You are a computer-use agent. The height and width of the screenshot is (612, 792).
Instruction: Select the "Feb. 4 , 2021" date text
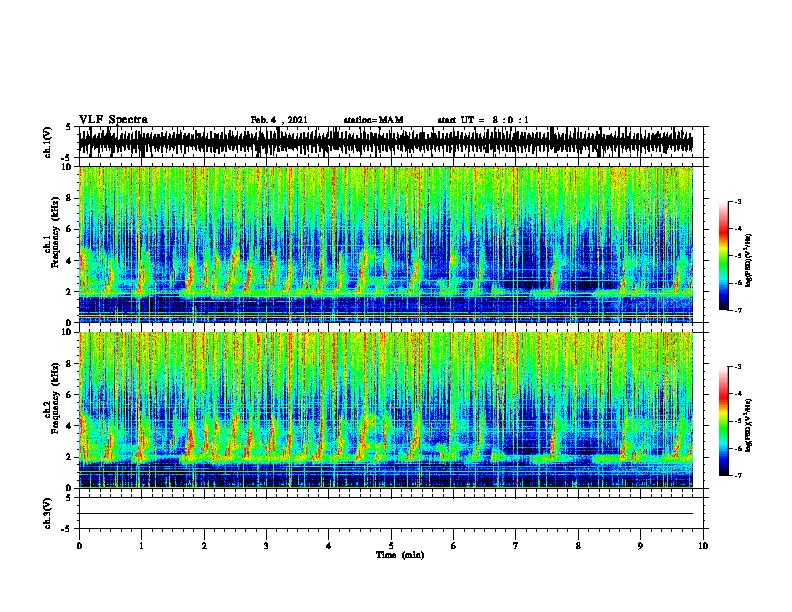click(279, 120)
